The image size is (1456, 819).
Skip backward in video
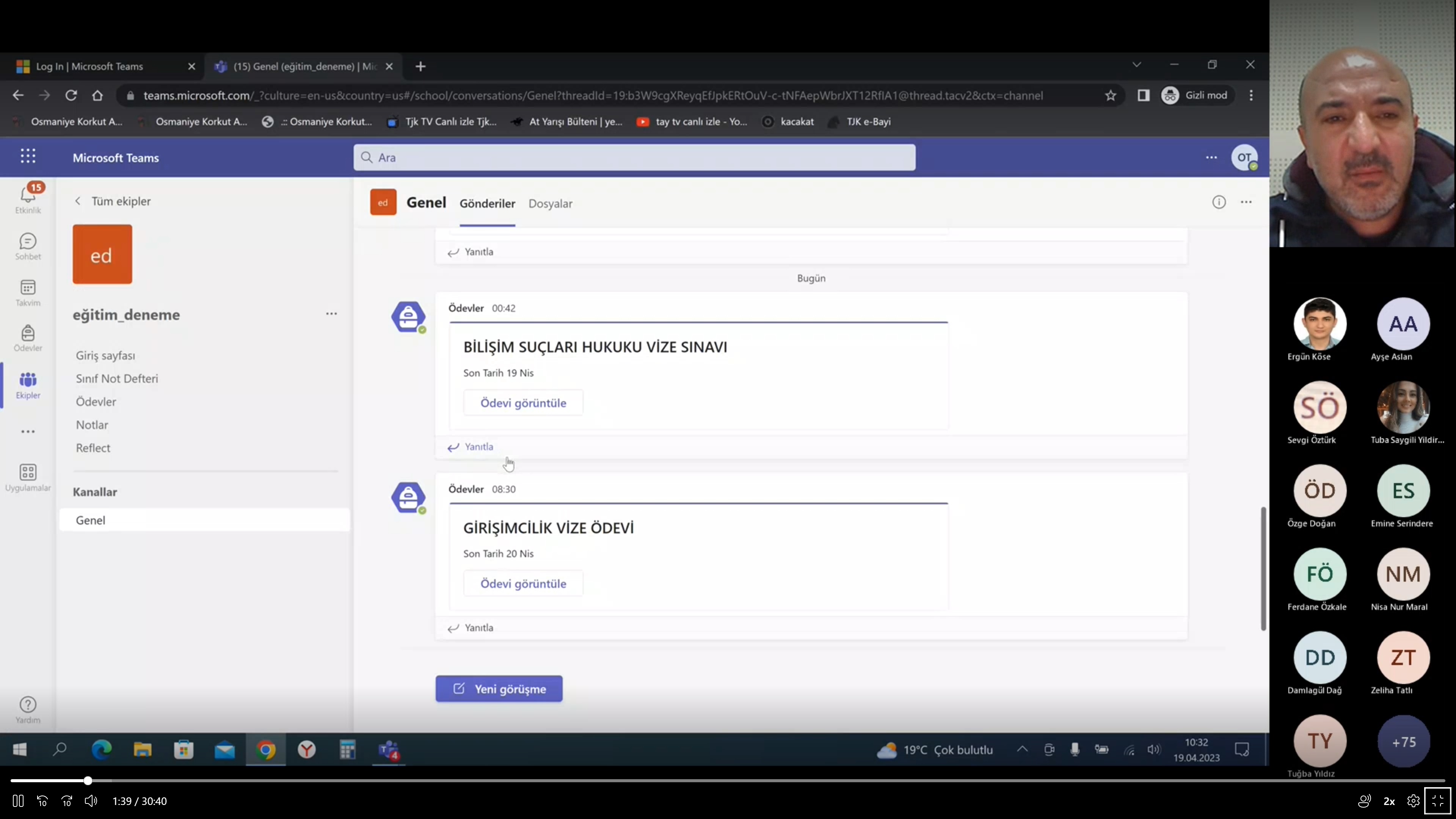[x=42, y=801]
